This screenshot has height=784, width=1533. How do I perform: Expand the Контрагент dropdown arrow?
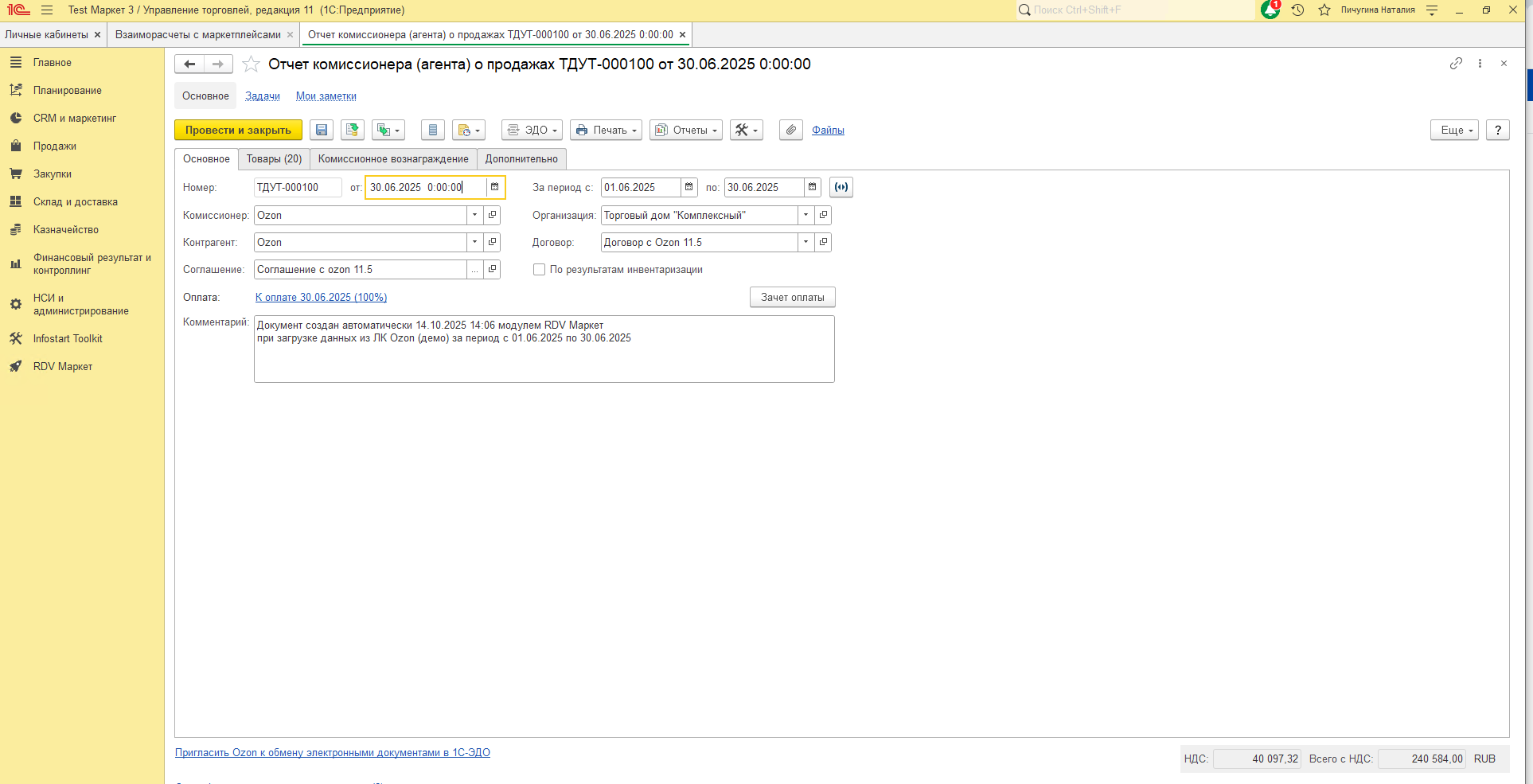(x=474, y=242)
